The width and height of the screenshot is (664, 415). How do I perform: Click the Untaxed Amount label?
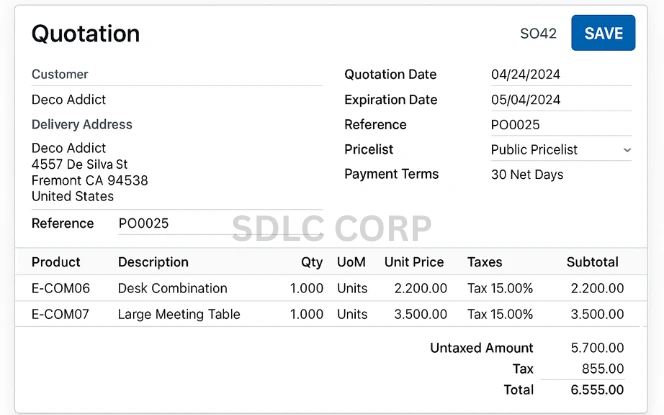(481, 348)
